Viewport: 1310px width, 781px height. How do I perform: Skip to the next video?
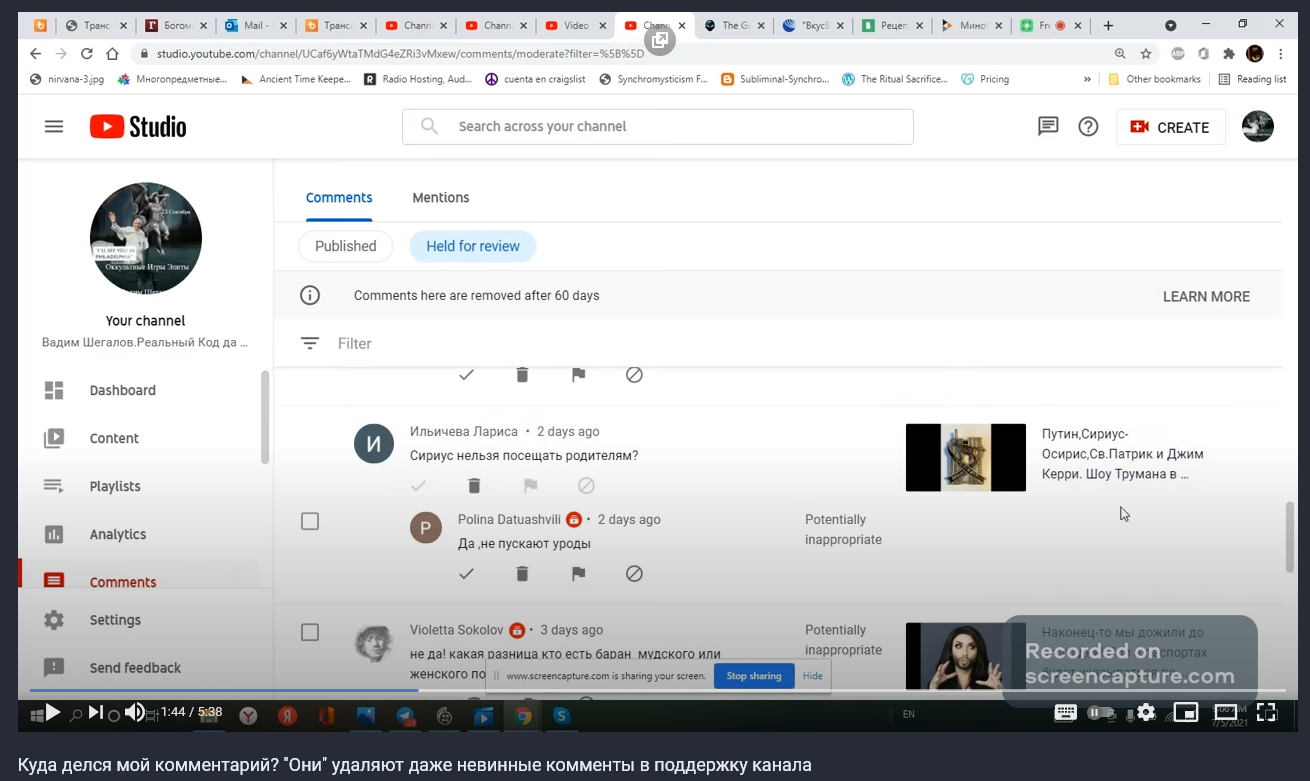coord(95,712)
